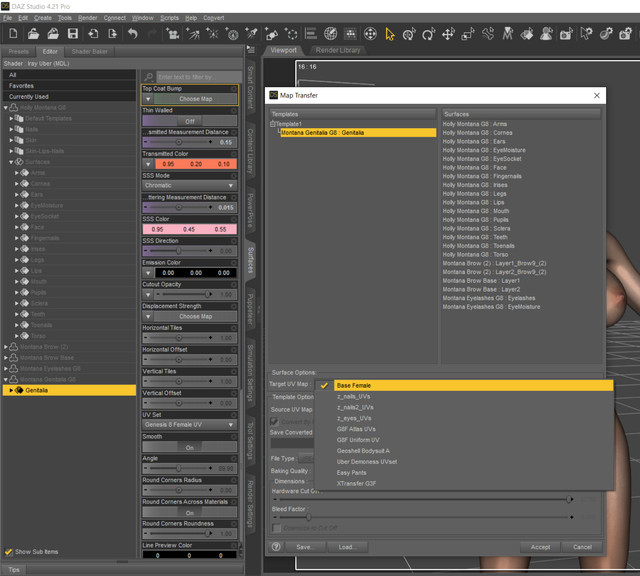640x576 pixels.
Task: Open the Smart Content side tab
Action: pyautogui.click(x=250, y=87)
